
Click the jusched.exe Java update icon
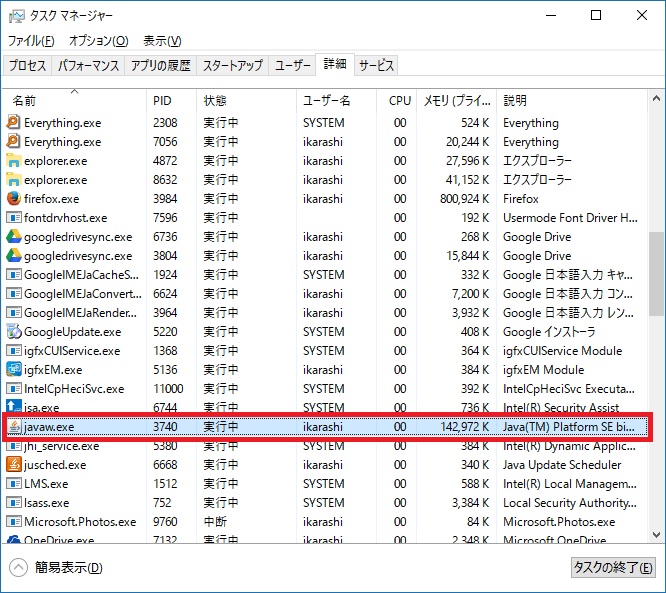pyautogui.click(x=14, y=465)
